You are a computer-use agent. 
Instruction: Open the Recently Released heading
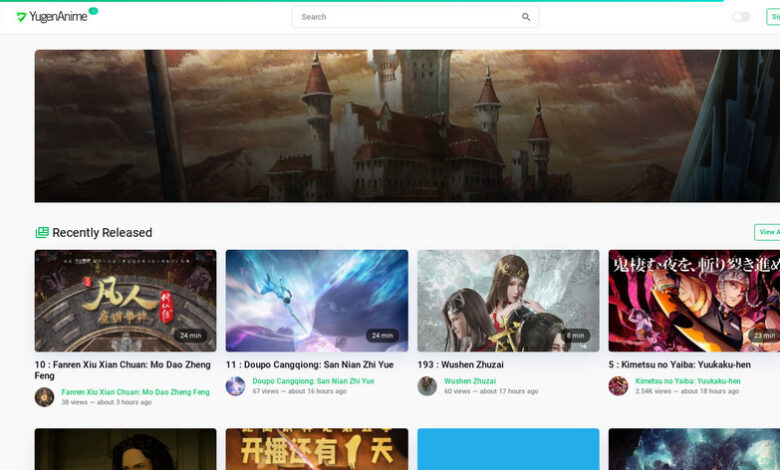(102, 232)
